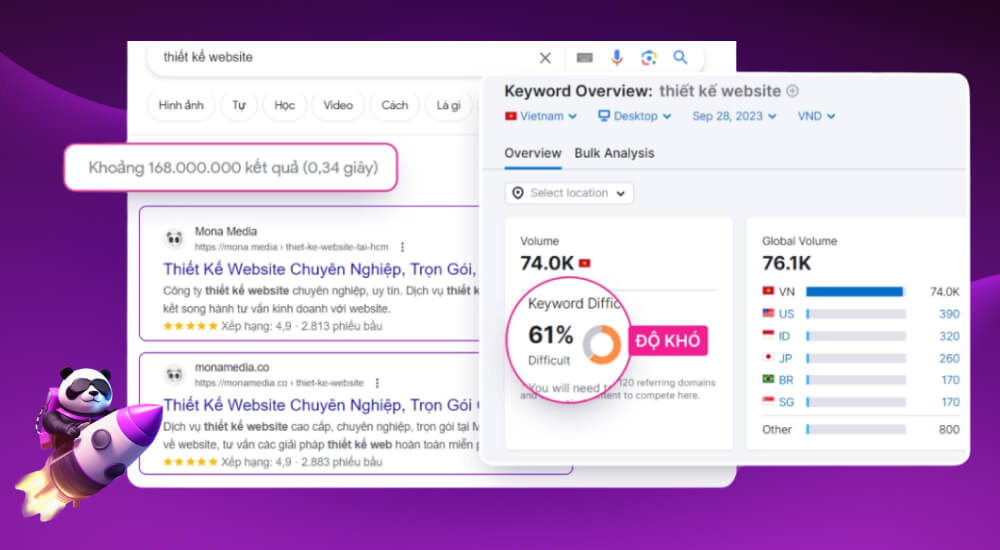Click the ID volume value 320
The width and height of the screenshot is (1000, 550).
pyautogui.click(x=949, y=336)
